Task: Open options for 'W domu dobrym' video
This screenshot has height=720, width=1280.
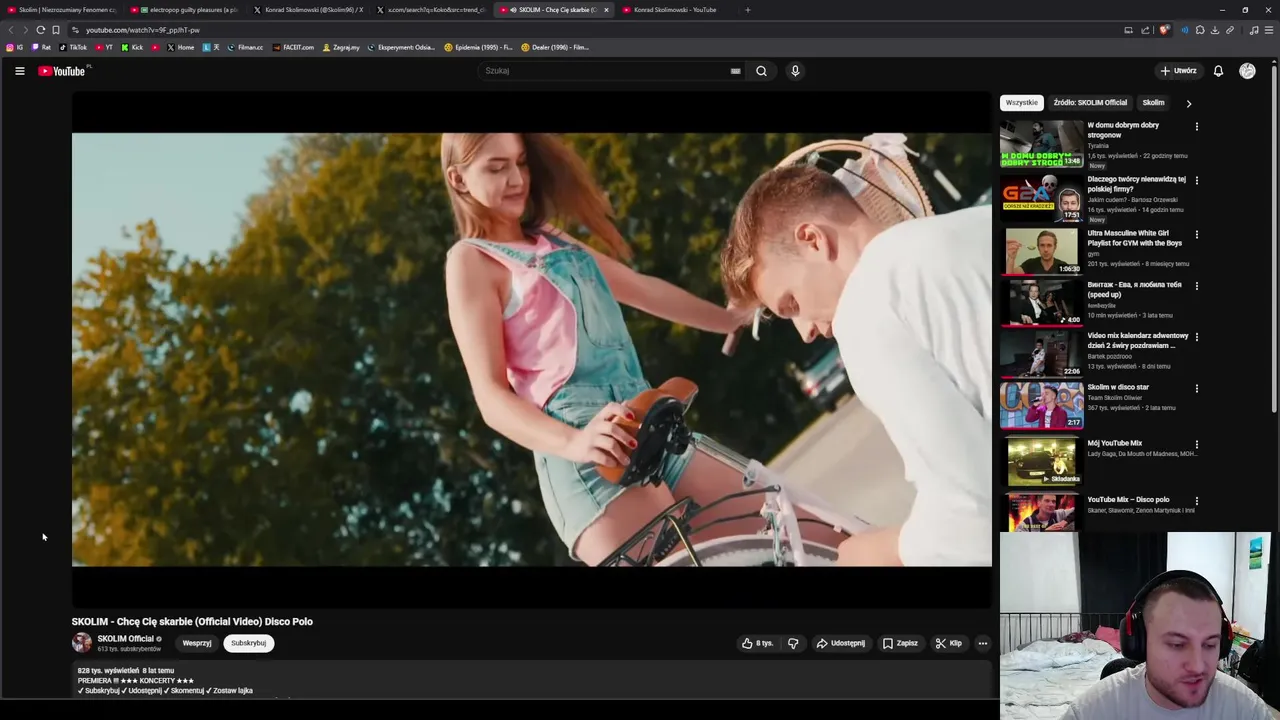Action: point(1196,127)
